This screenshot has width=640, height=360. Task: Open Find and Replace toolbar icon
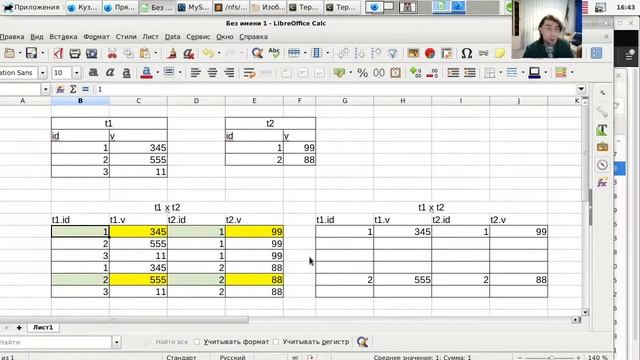click(x=257, y=53)
